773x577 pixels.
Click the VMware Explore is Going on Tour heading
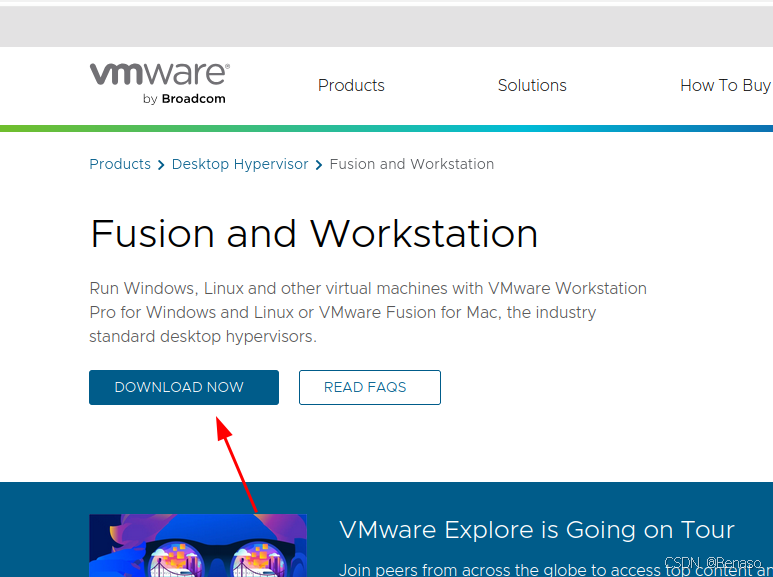coord(537,530)
